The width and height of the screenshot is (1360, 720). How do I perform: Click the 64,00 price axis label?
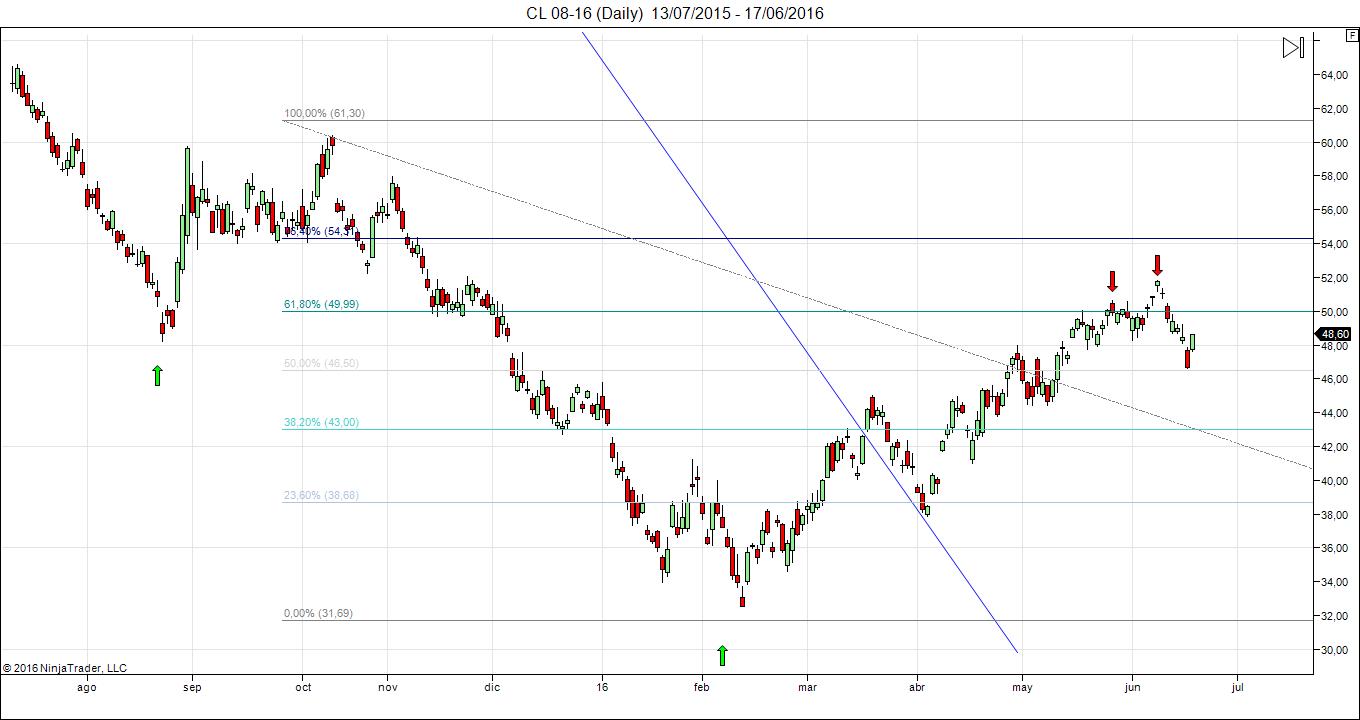[1335, 75]
